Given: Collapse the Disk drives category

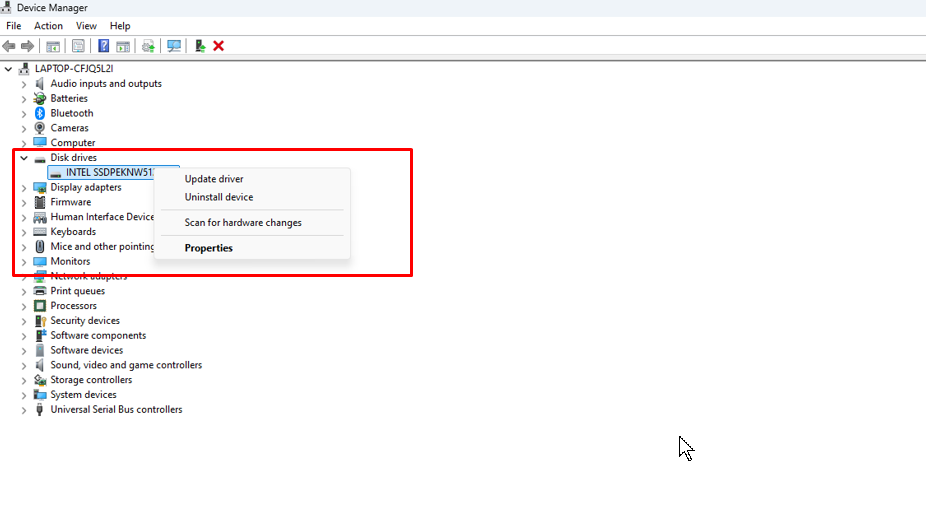Looking at the screenshot, I should [24, 158].
